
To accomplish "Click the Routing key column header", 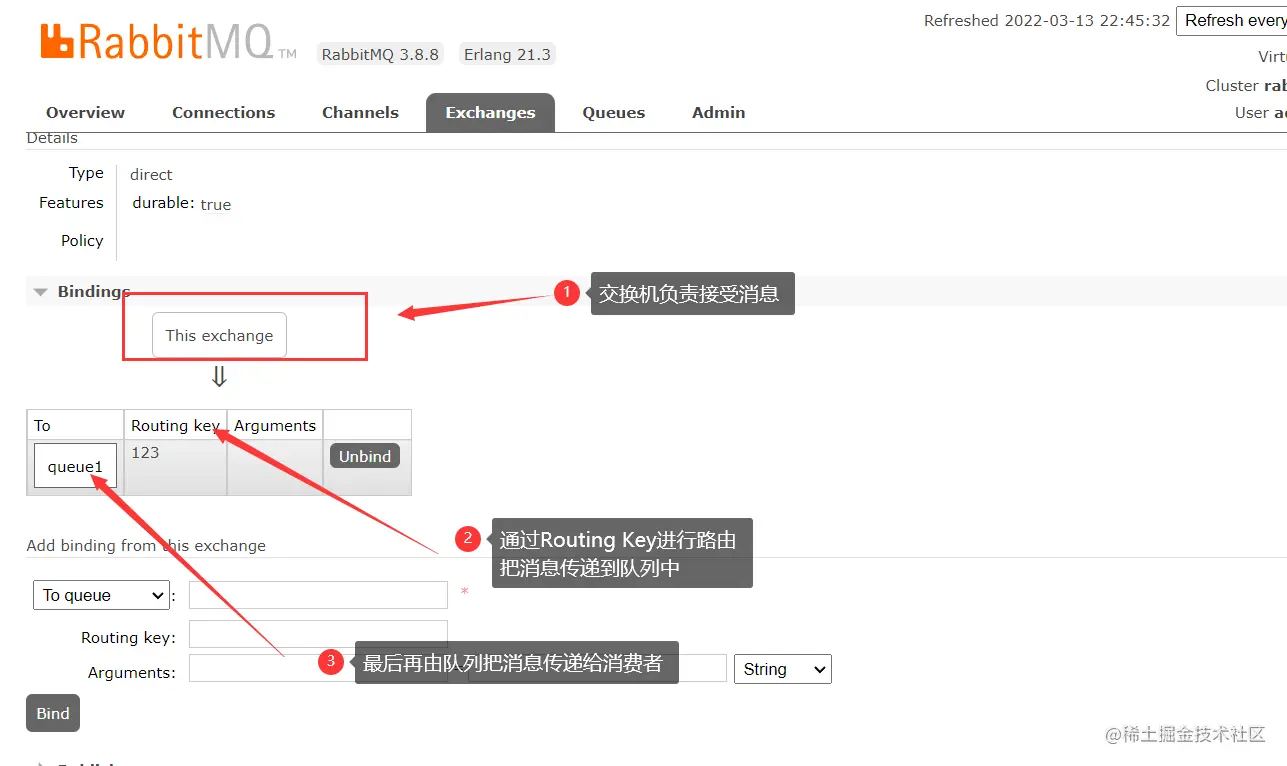I will 175,425.
